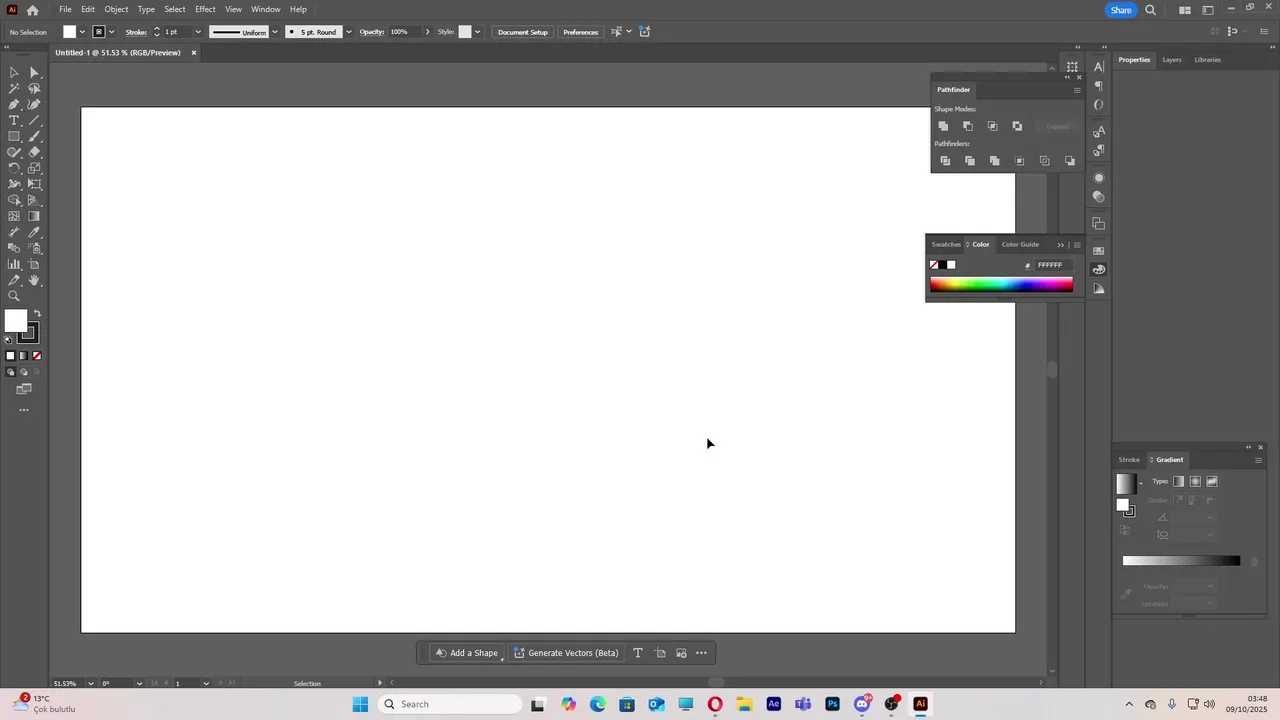Click Add a Shape button
The height and width of the screenshot is (720, 1280).
pyautogui.click(x=466, y=653)
